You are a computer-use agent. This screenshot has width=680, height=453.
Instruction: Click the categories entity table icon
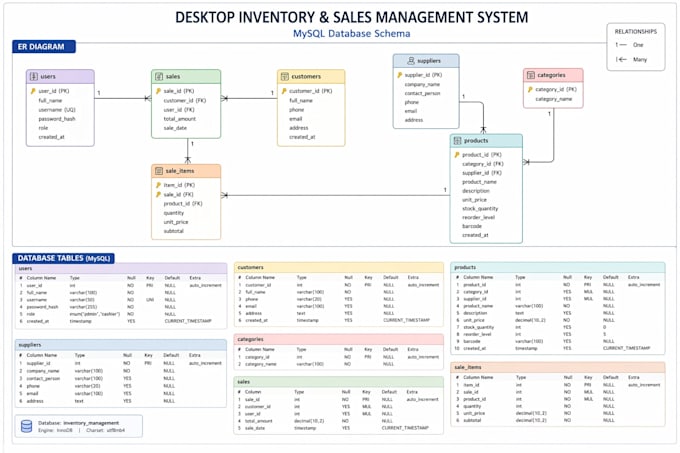coord(531,75)
